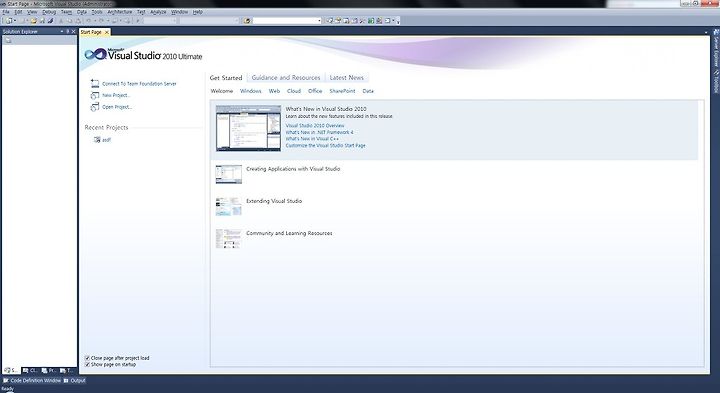The width and height of the screenshot is (720, 393).
Task: Open What's New in .NET Framework 4 link
Action: coord(320,132)
